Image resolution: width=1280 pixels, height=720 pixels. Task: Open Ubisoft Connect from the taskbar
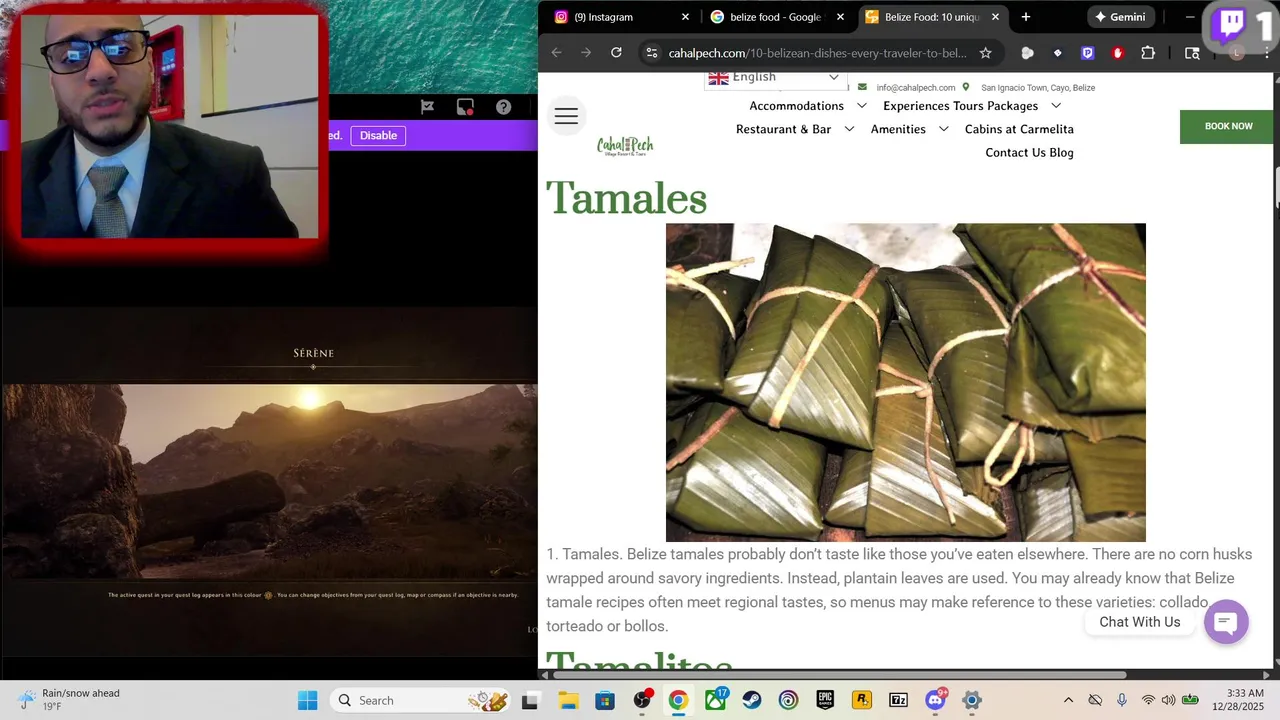pyautogui.click(x=788, y=700)
